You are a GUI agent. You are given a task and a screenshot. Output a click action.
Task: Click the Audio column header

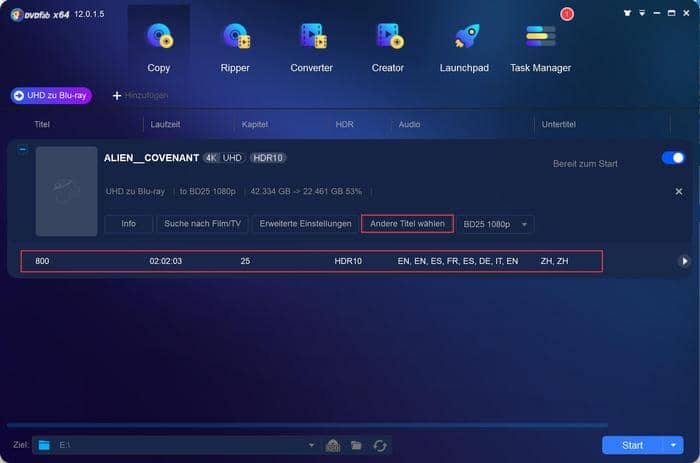(409, 125)
